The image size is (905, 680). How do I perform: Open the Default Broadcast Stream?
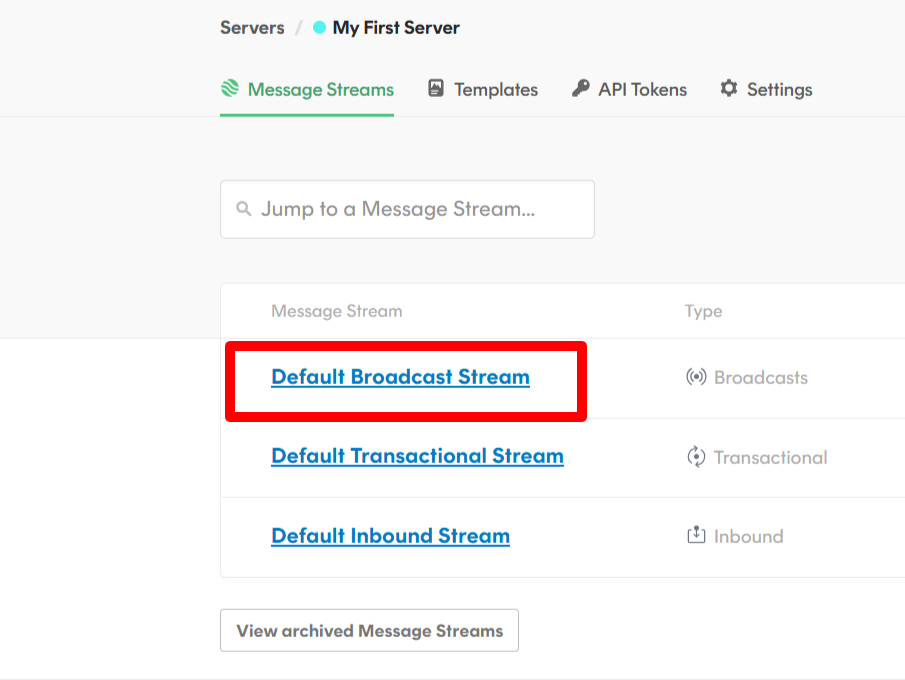[x=400, y=377]
